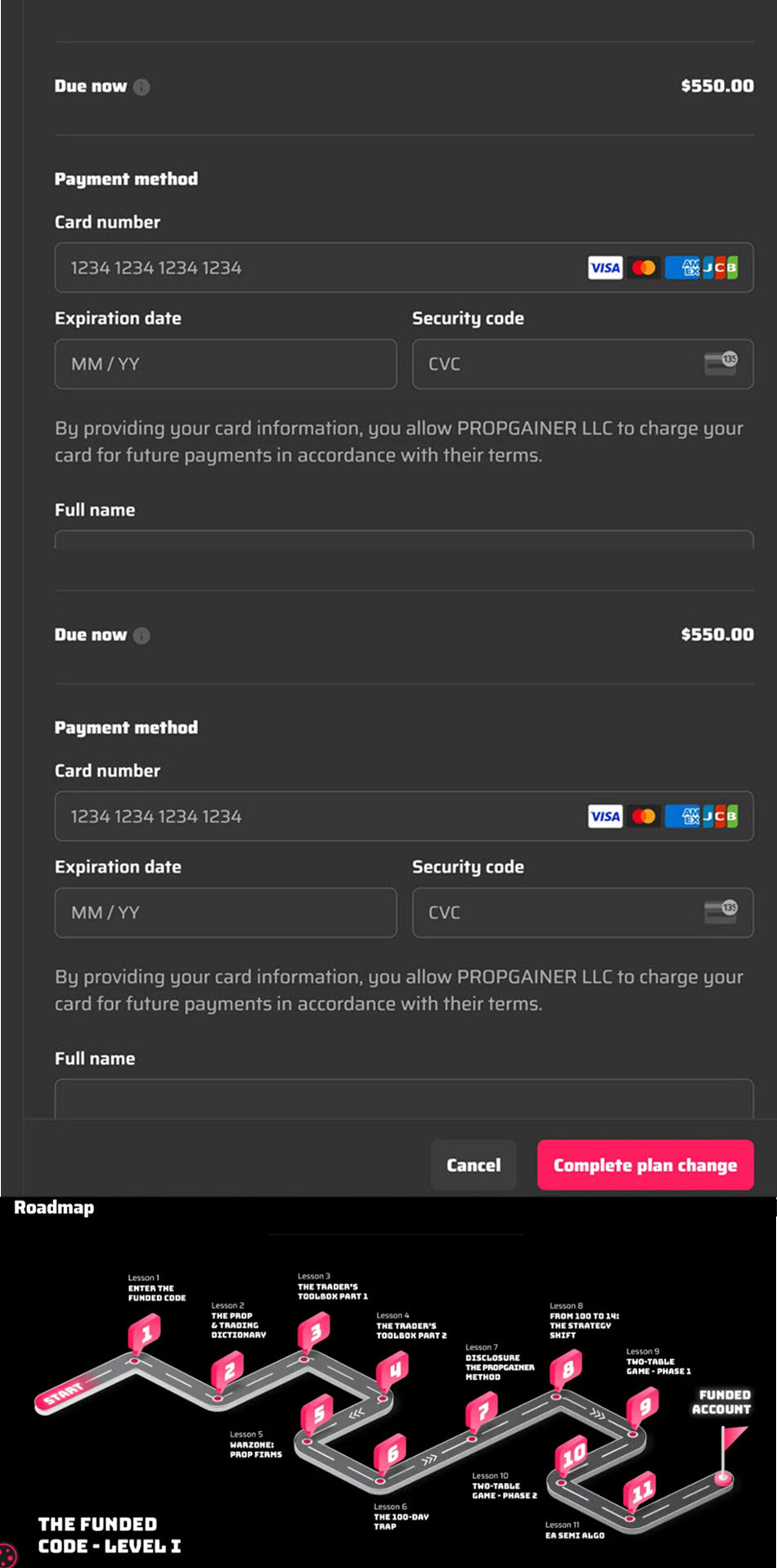The image size is (777, 1568).
Task: Focus Full name field directly above Cancel
Action: (404, 1099)
